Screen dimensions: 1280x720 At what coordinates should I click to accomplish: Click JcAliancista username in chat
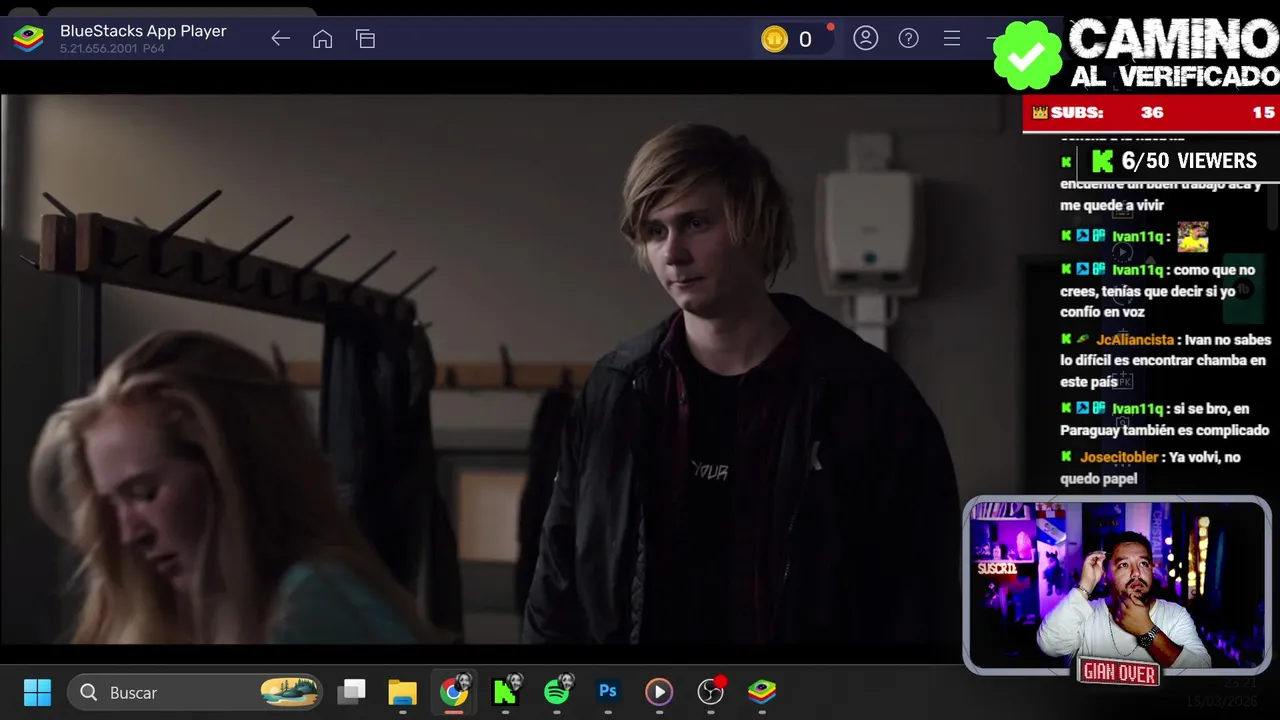tap(1134, 340)
